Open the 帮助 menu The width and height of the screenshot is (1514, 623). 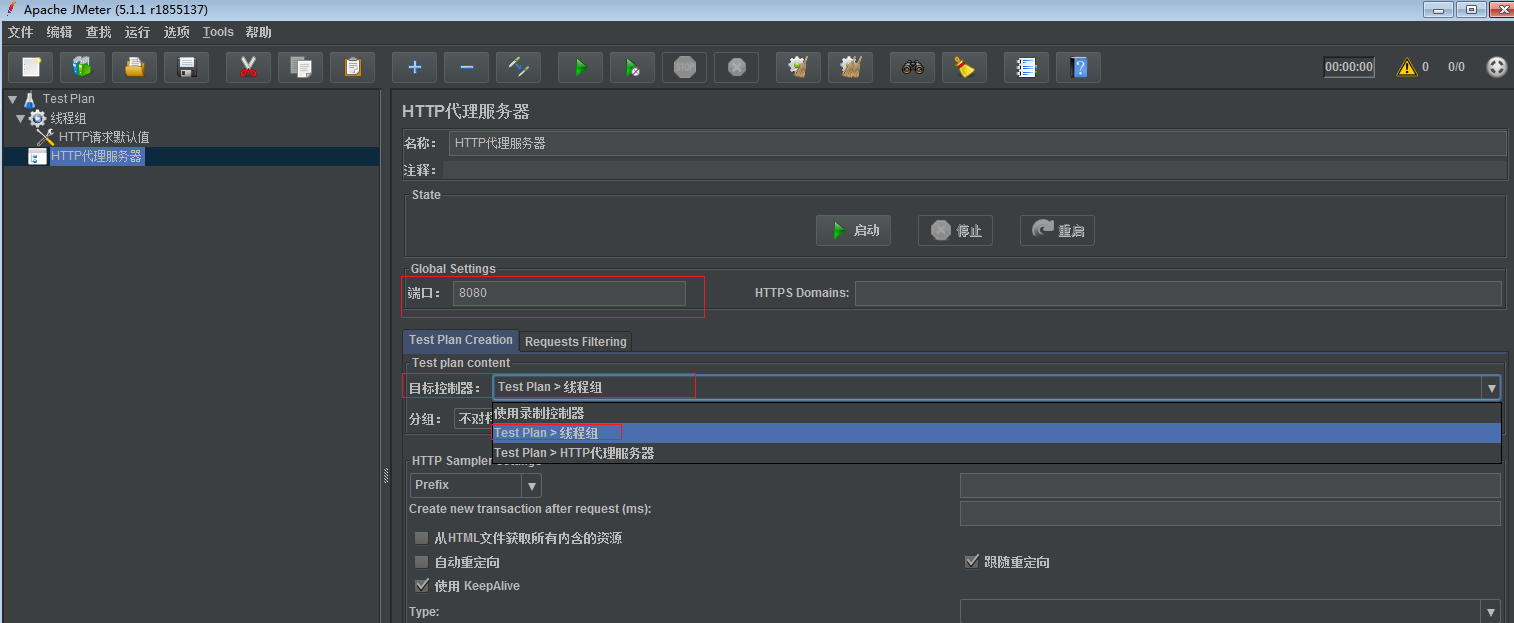coord(258,32)
